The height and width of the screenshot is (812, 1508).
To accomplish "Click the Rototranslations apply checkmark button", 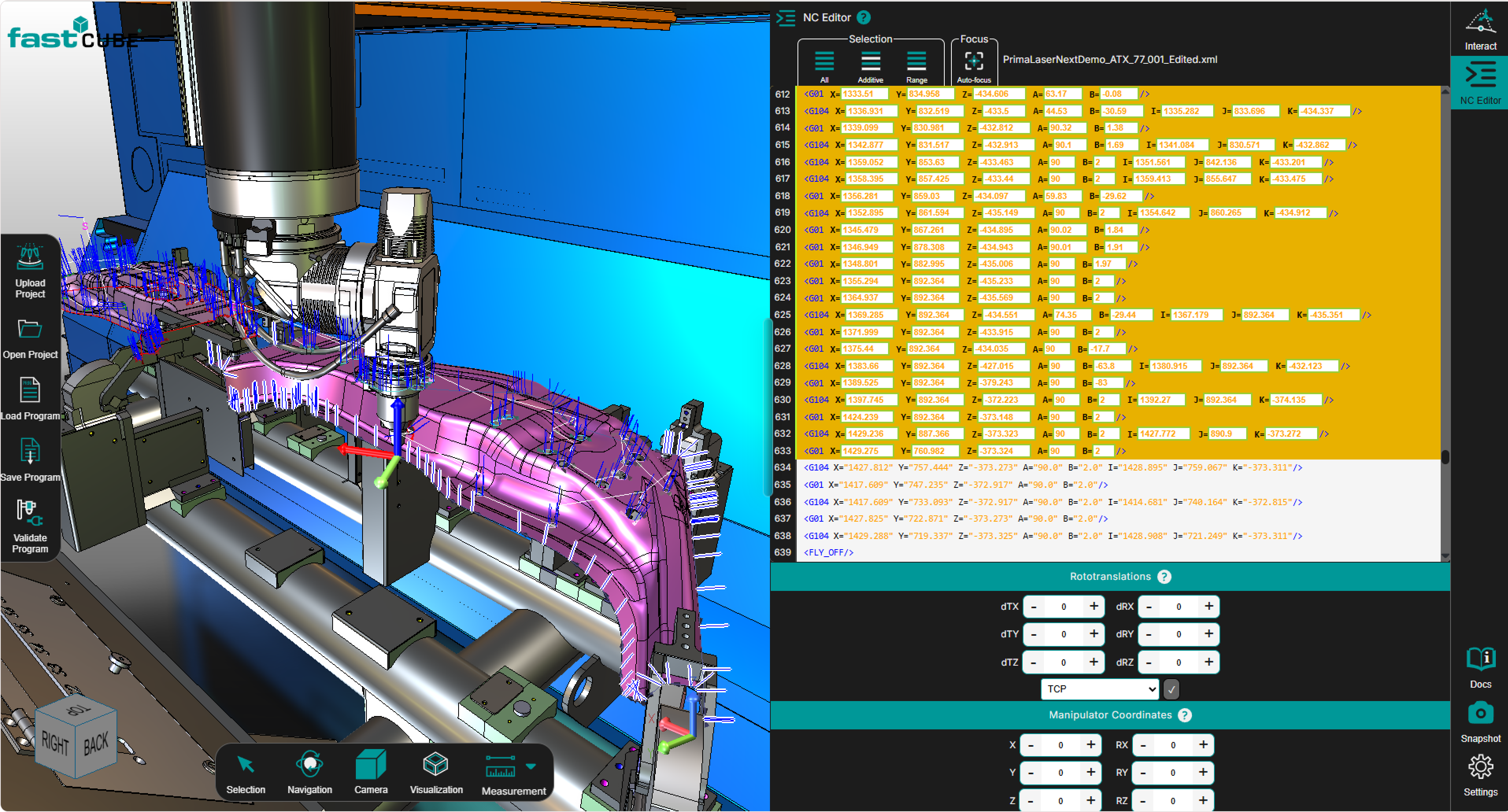I will click(1171, 689).
